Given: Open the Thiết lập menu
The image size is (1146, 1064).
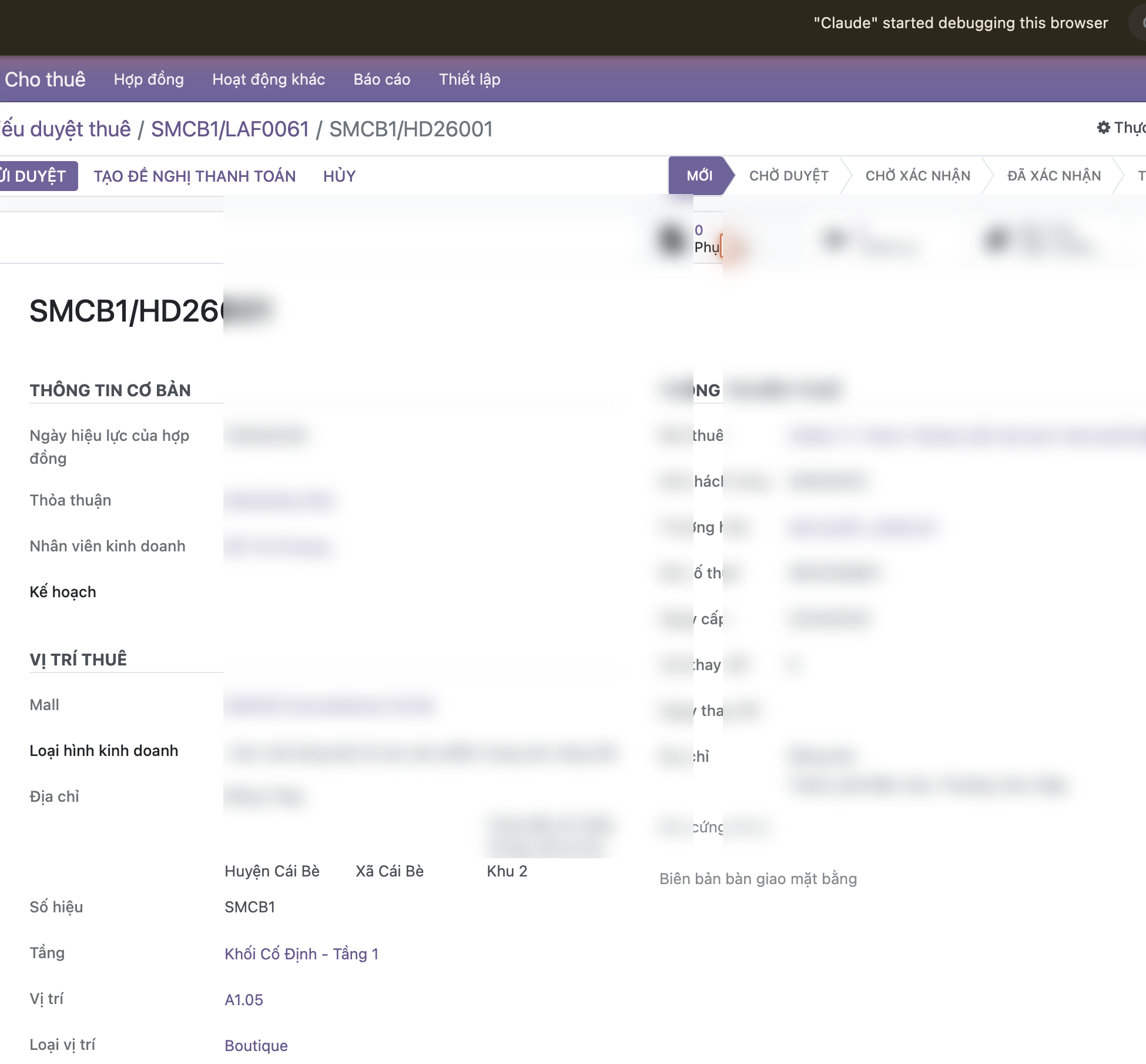Looking at the screenshot, I should tap(470, 79).
